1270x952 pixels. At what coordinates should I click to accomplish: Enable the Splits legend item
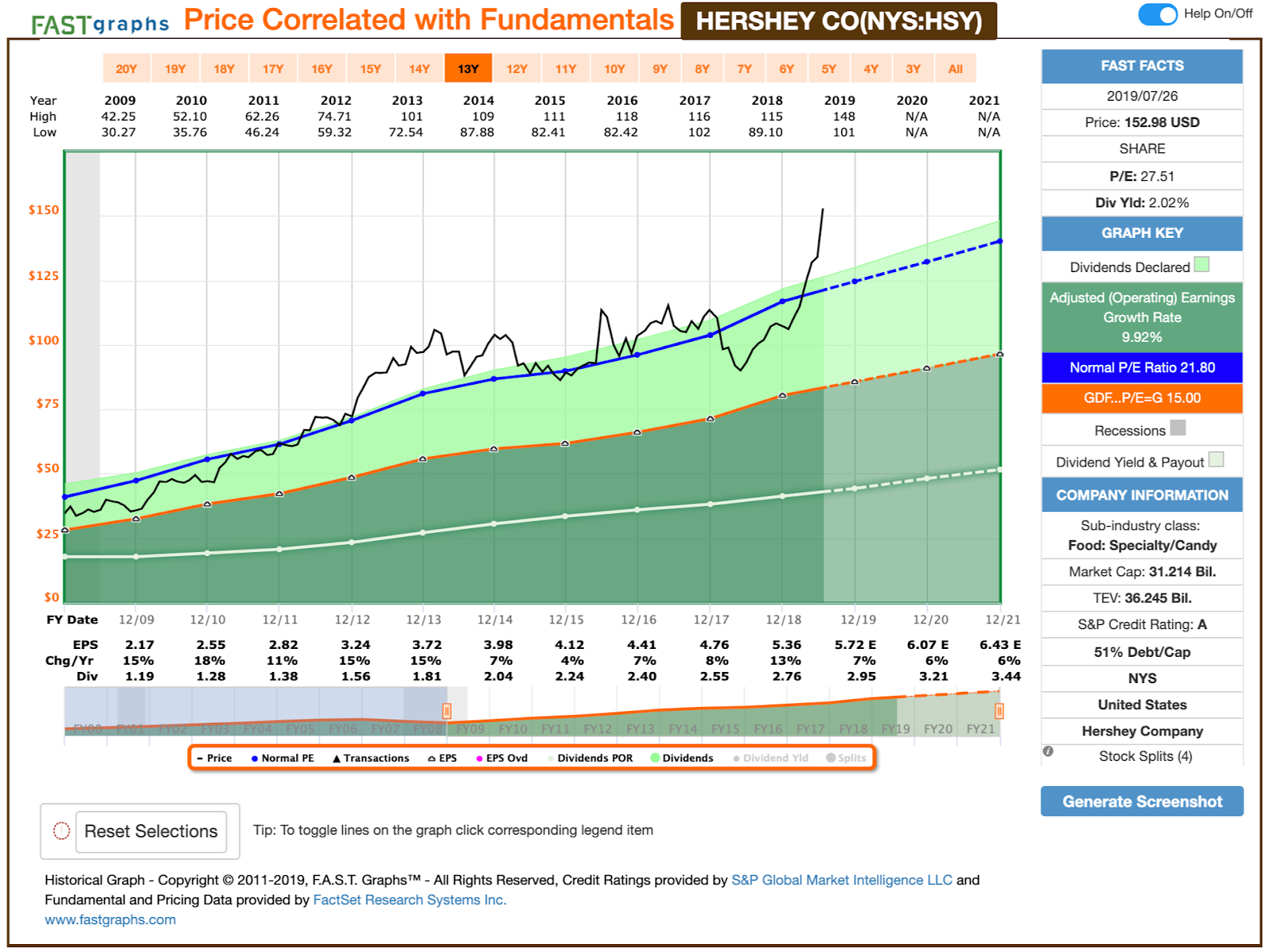click(846, 758)
